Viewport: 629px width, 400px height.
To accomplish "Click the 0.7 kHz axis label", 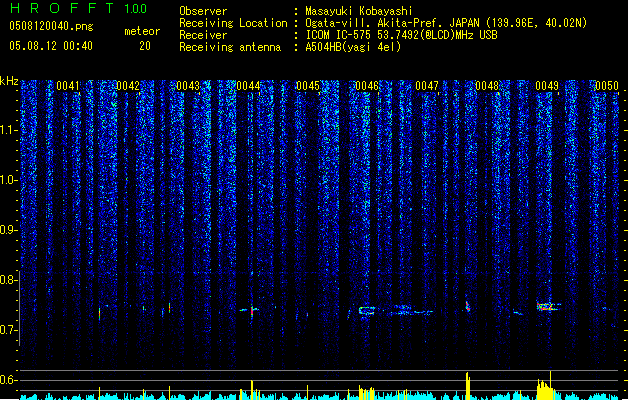I will pos(9,330).
